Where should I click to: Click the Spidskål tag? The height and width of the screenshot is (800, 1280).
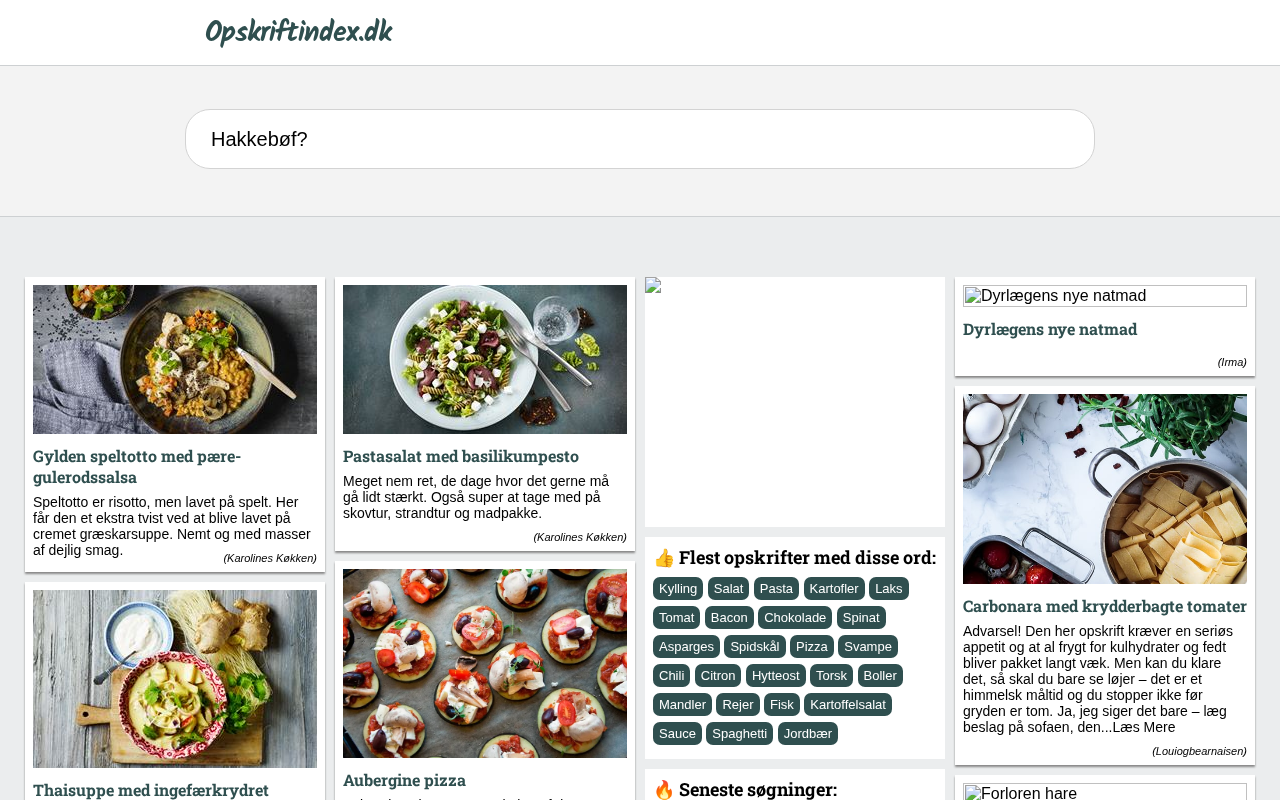[755, 646]
